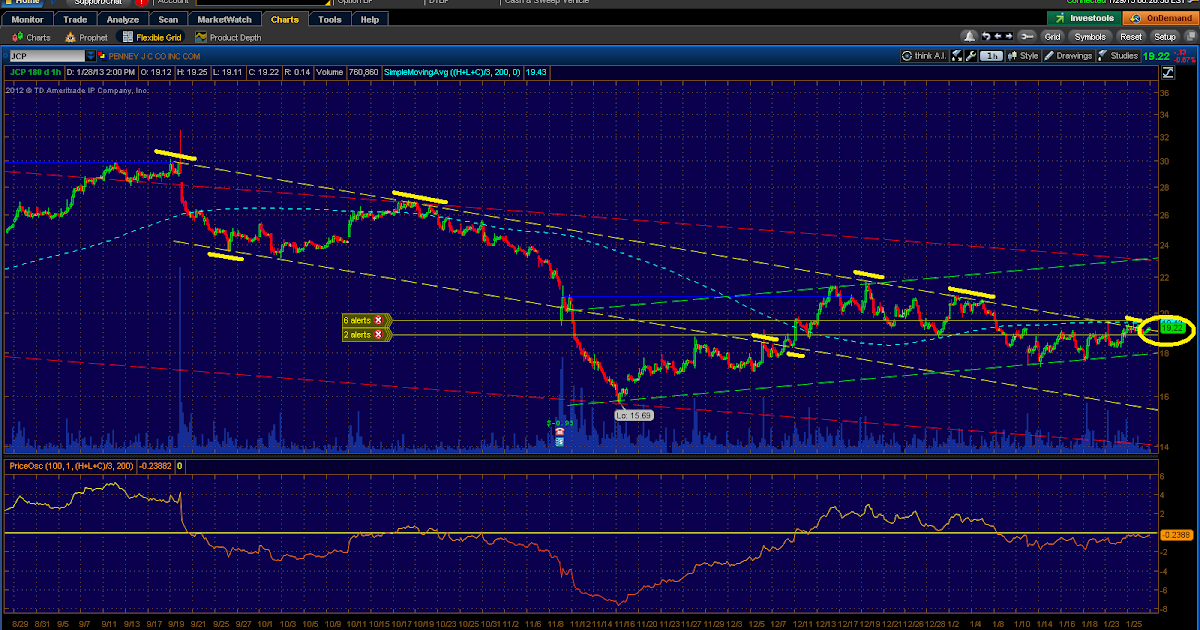Open the Tools menu
The width and height of the screenshot is (1200, 630).
click(330, 18)
